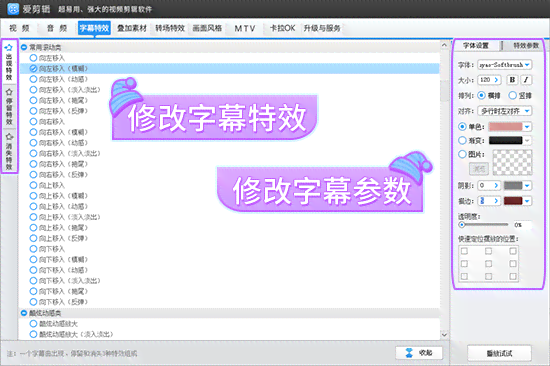
Task: Click the 收起 collapse button
Action: (419, 353)
